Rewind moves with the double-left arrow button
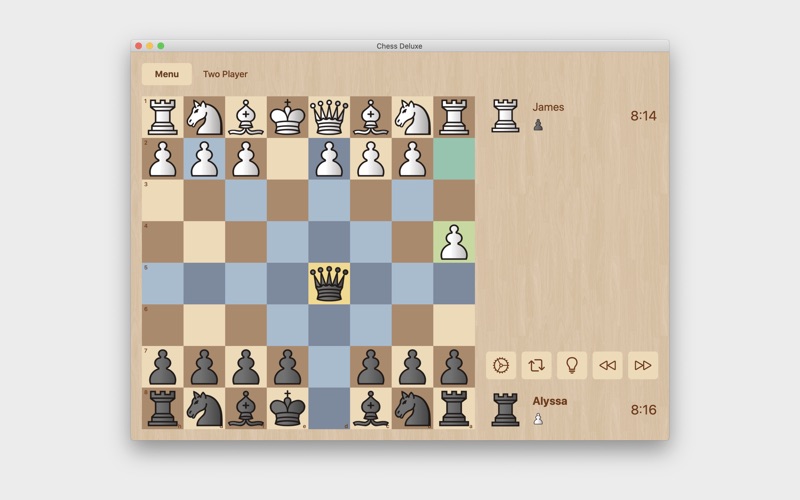Screen dimensions: 800x500 (607, 365)
